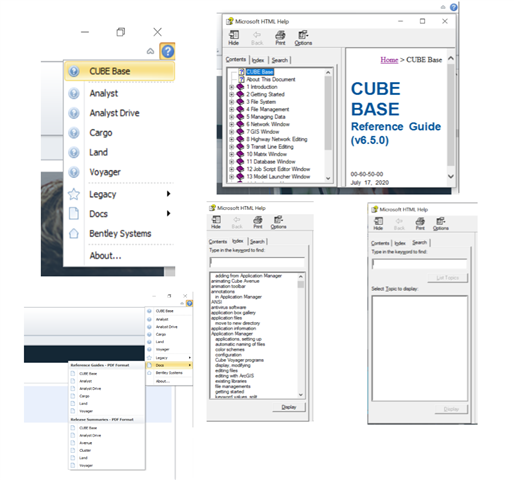Click the ribbon collapse caret beside Help icon
514x480 pixels.
[150, 51]
